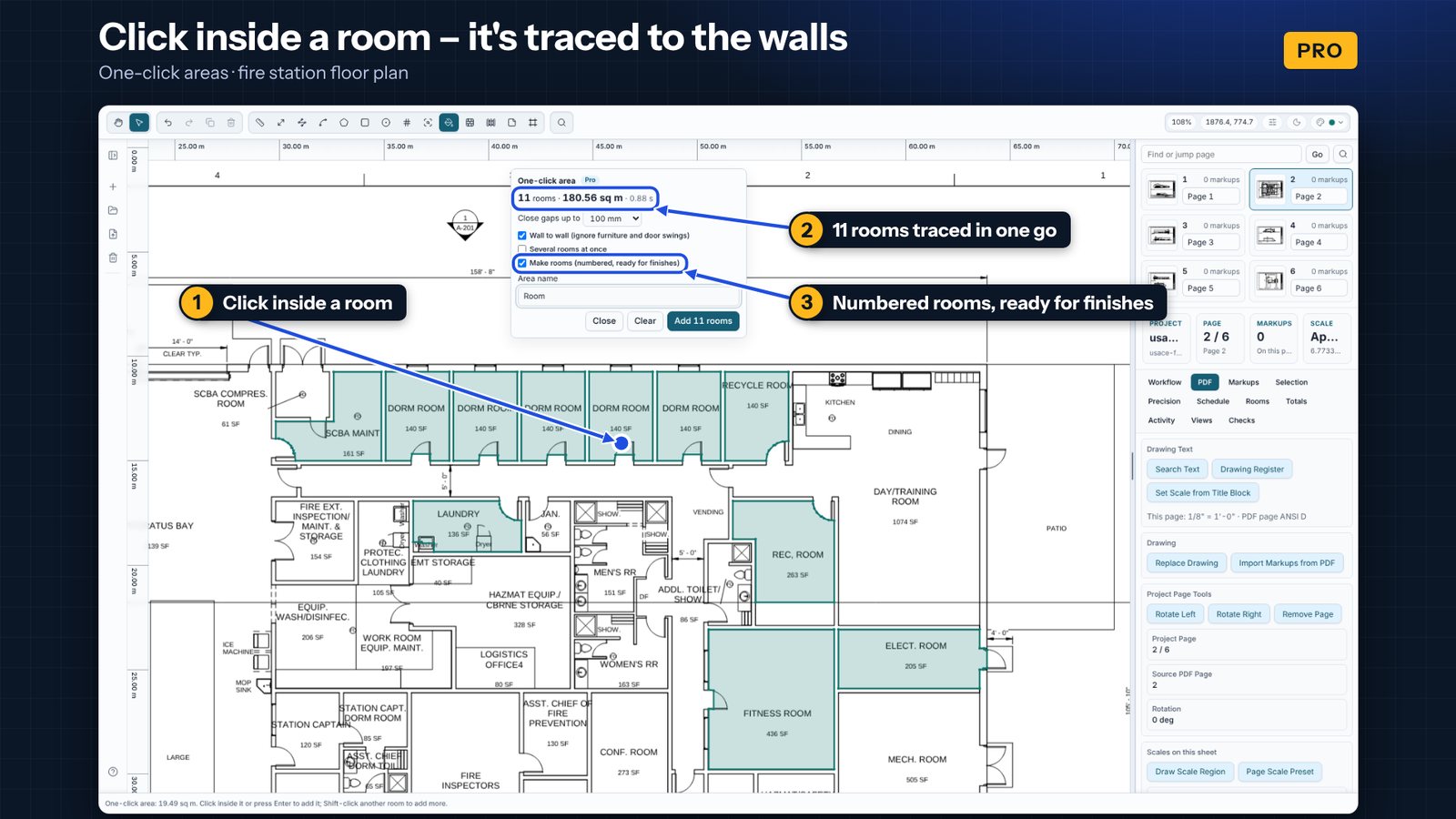This screenshot has height=819, width=1456.
Task: Select the arrow pointer tool
Action: [139, 123]
